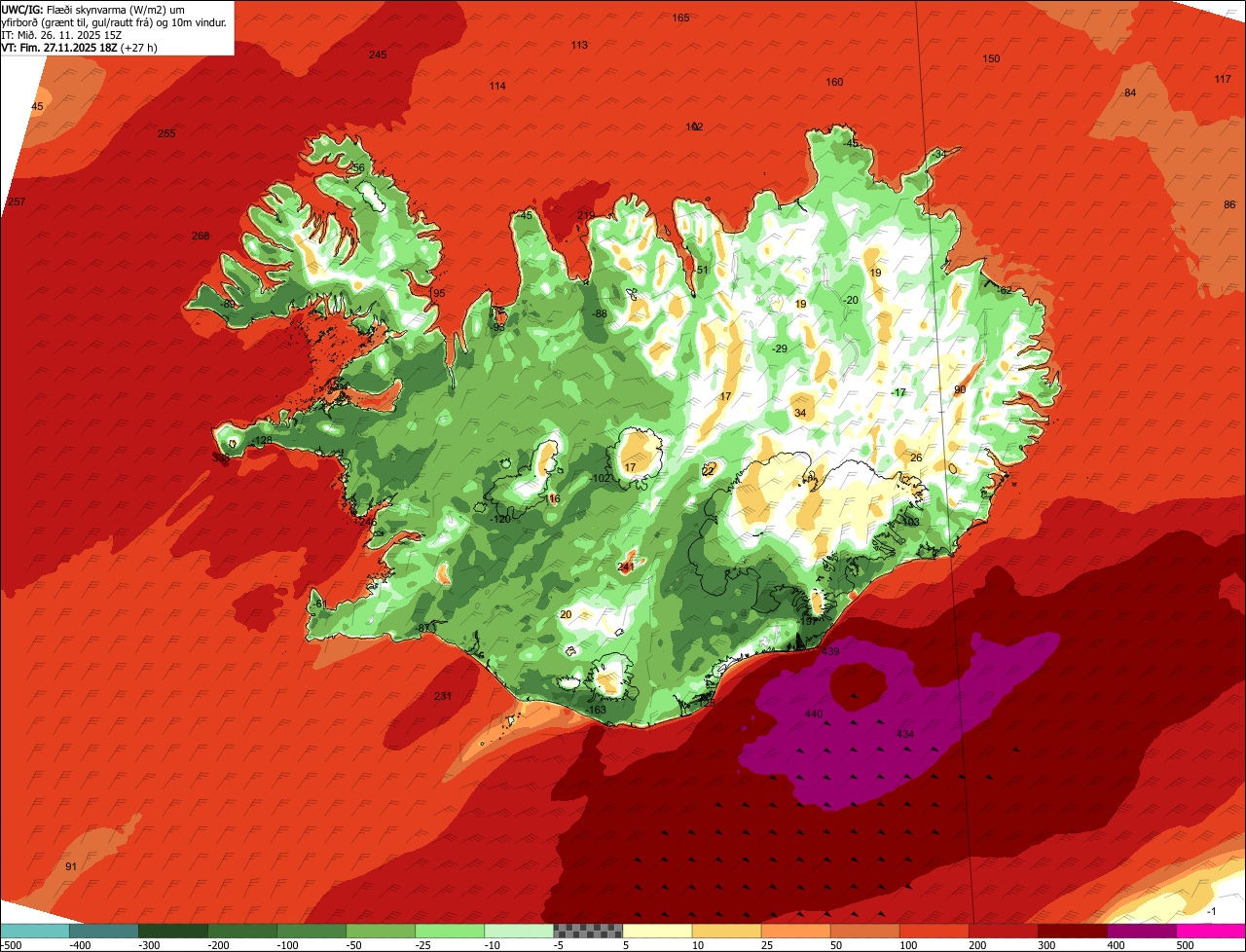
Task: Click legend swatch between 100 and 200
Action: tap(934, 931)
